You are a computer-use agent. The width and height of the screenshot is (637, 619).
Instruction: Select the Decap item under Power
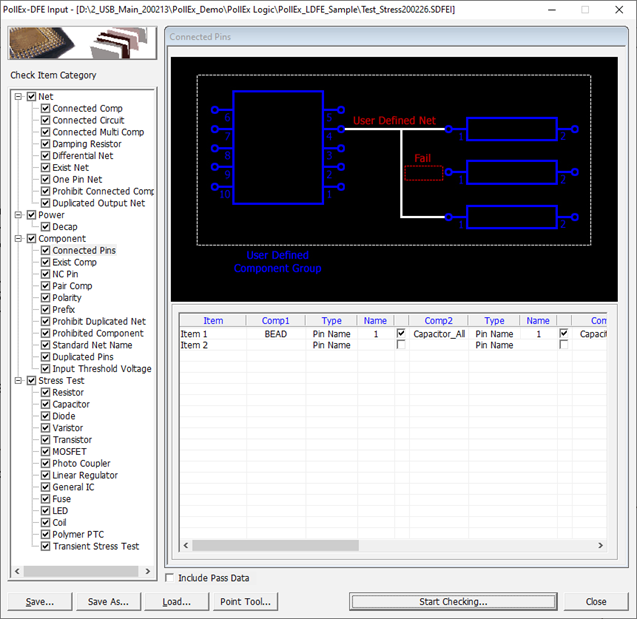[64, 227]
